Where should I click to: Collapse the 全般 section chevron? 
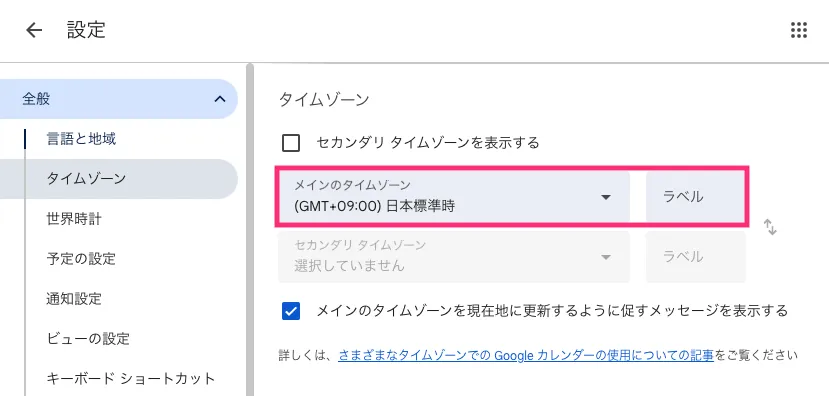(220, 99)
